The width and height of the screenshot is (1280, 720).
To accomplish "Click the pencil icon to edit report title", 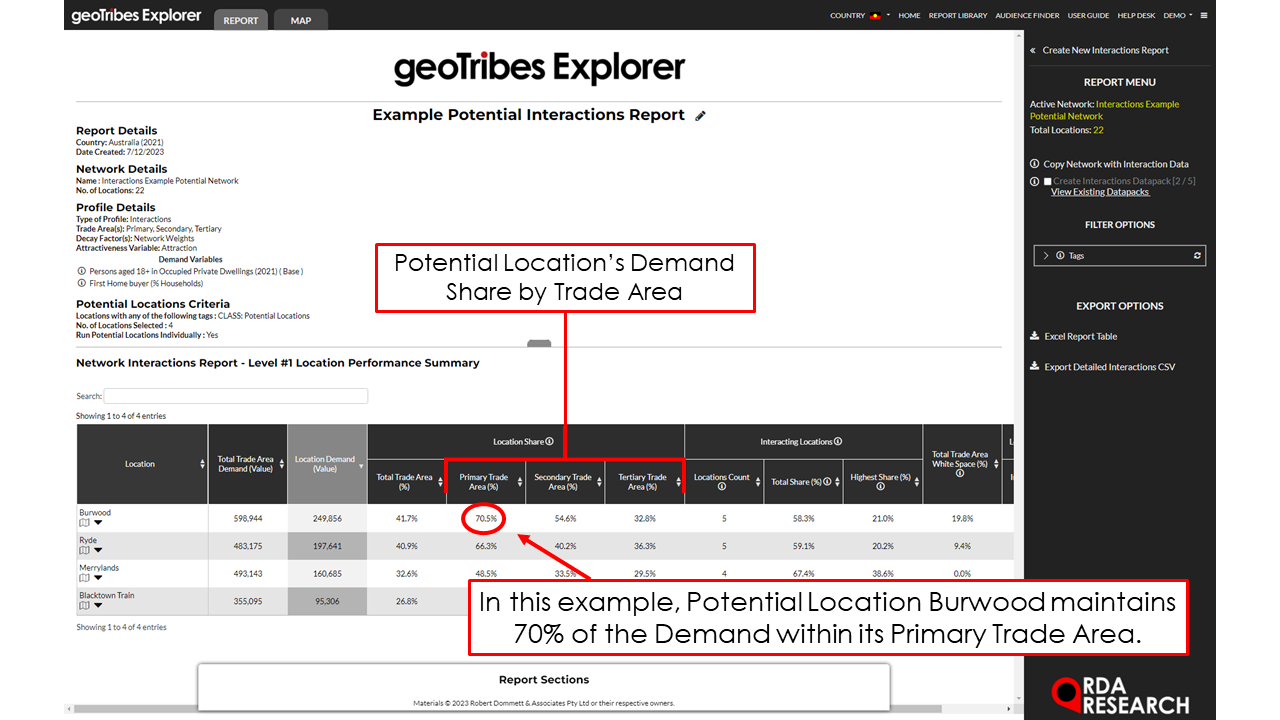I will [x=701, y=116].
